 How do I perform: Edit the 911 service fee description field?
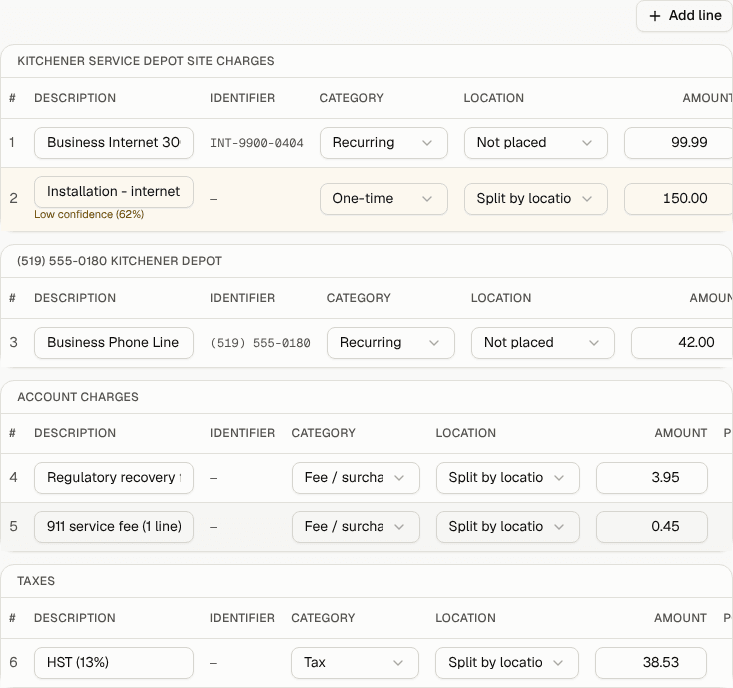click(x=114, y=527)
